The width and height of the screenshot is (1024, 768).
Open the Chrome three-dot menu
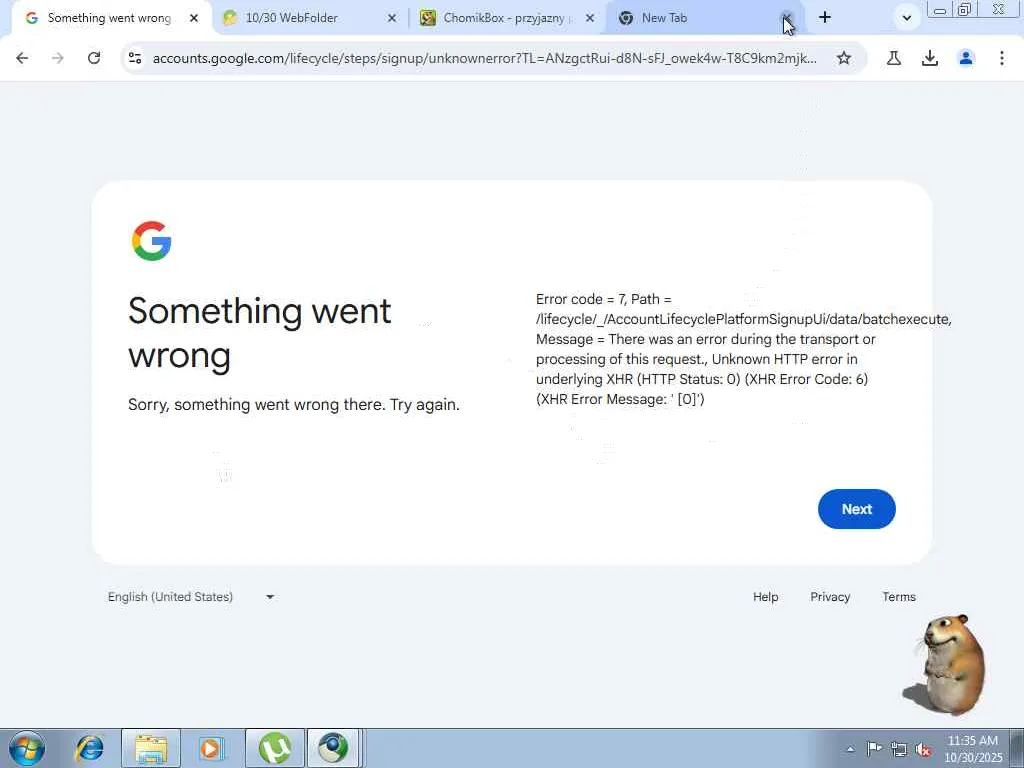(1002, 58)
